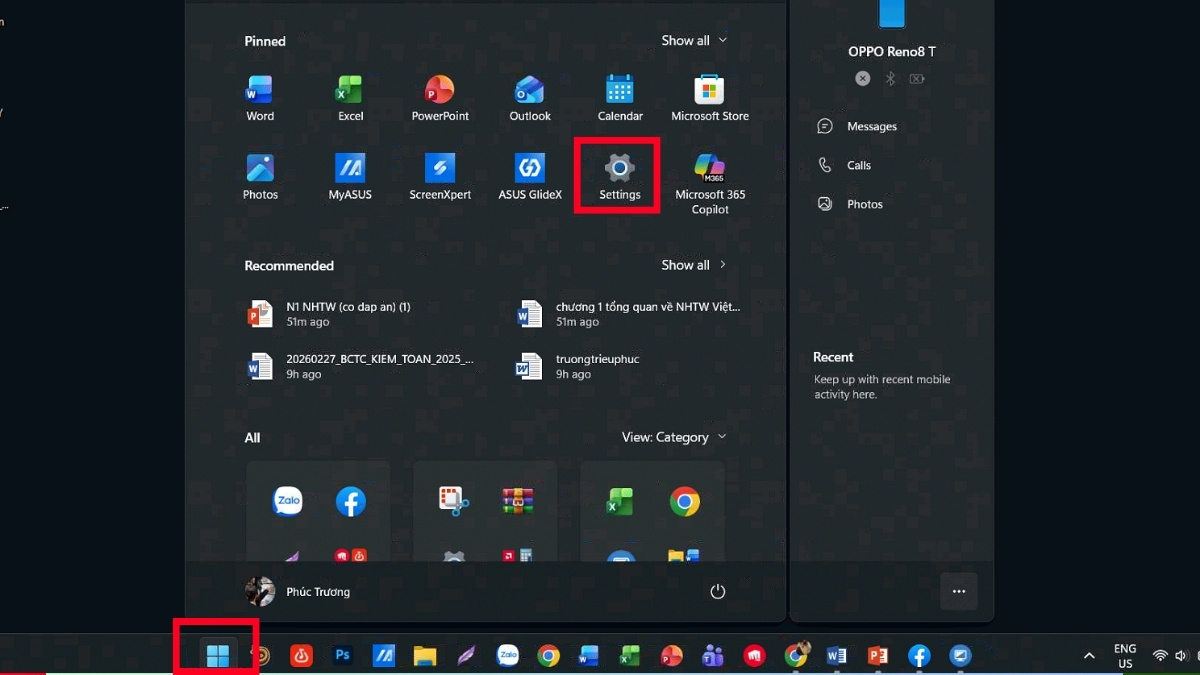Open the Photos app in Pinned section
The width and height of the screenshot is (1200, 675).
coord(260,176)
